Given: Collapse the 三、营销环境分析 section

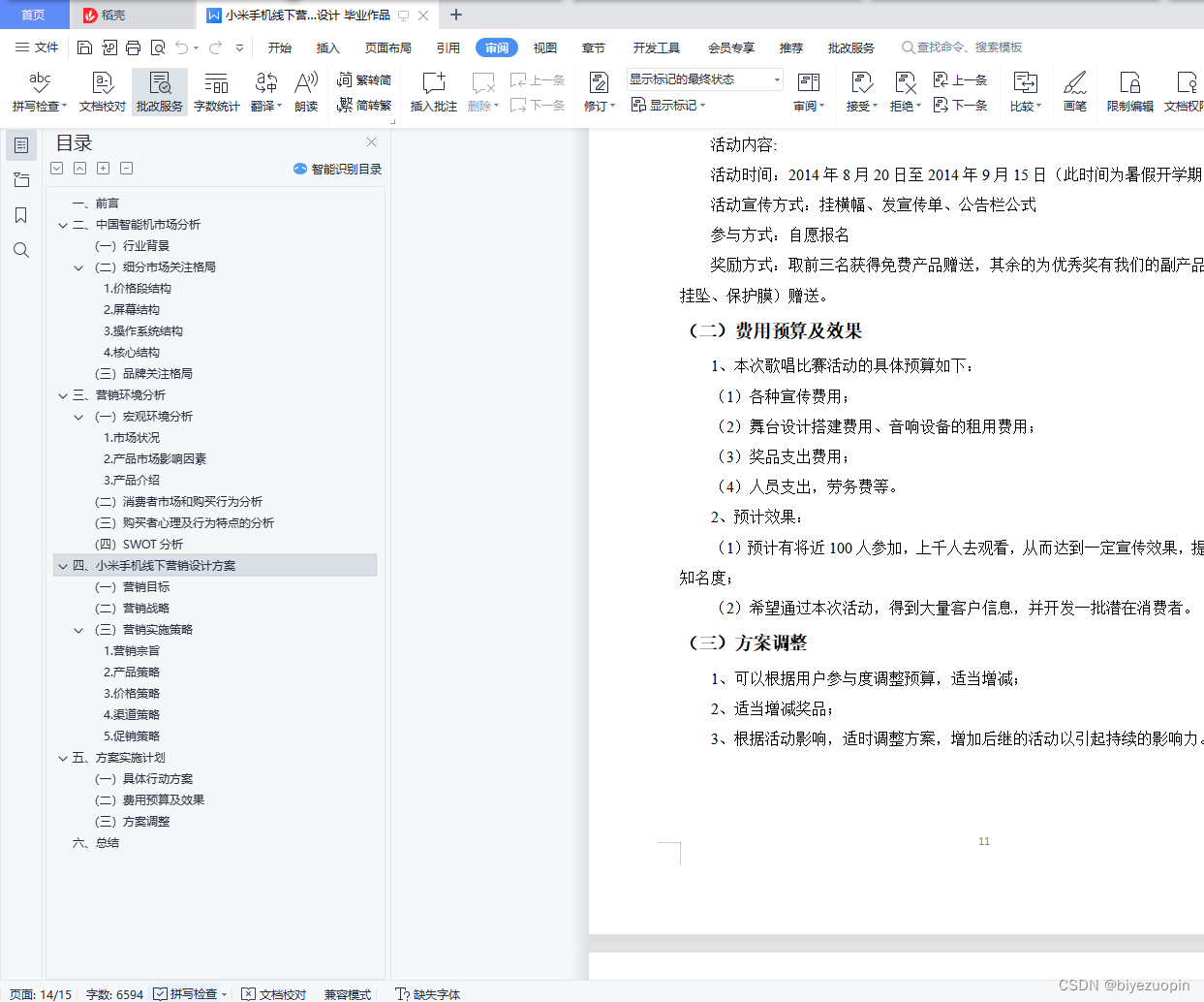Looking at the screenshot, I should [x=64, y=395].
